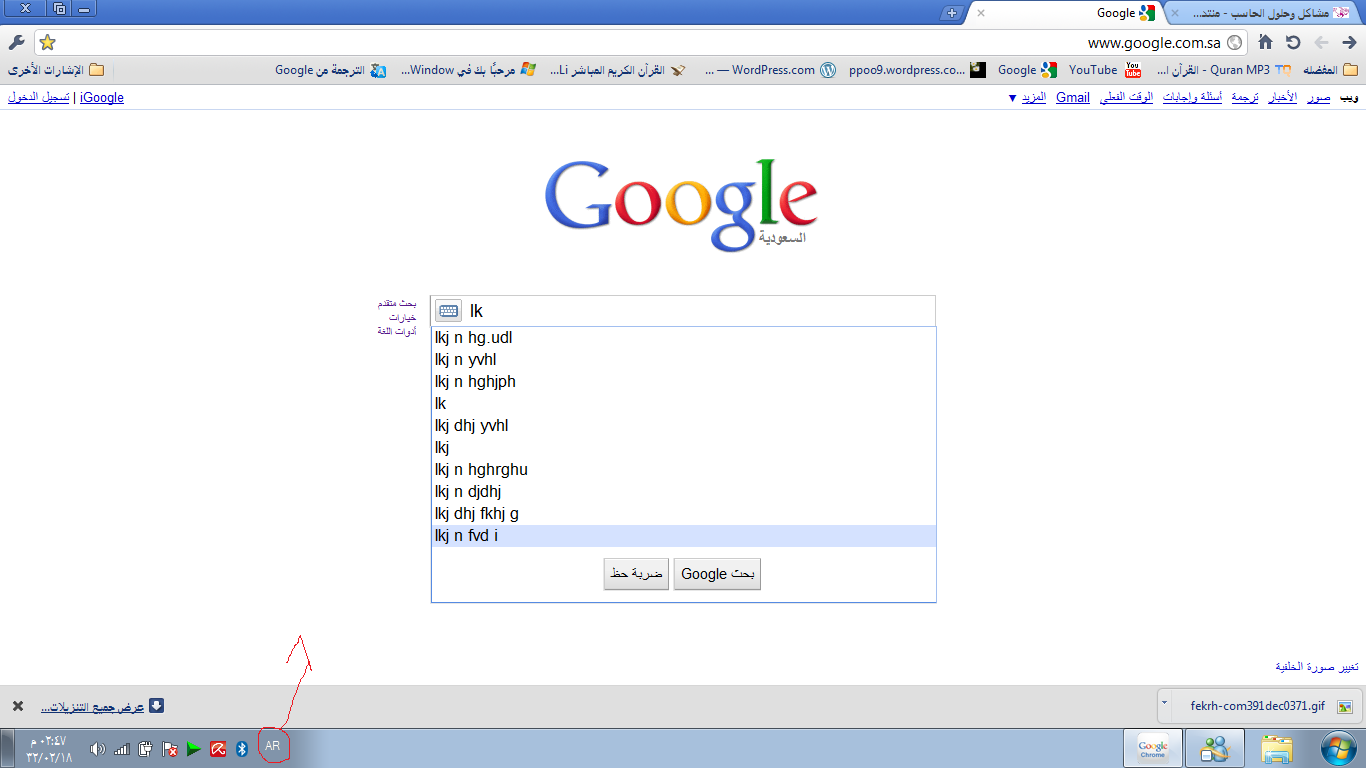Image resolution: width=1366 pixels, height=768 pixels.
Task: Close the downloads bar
Action: pyautogui.click(x=17, y=706)
